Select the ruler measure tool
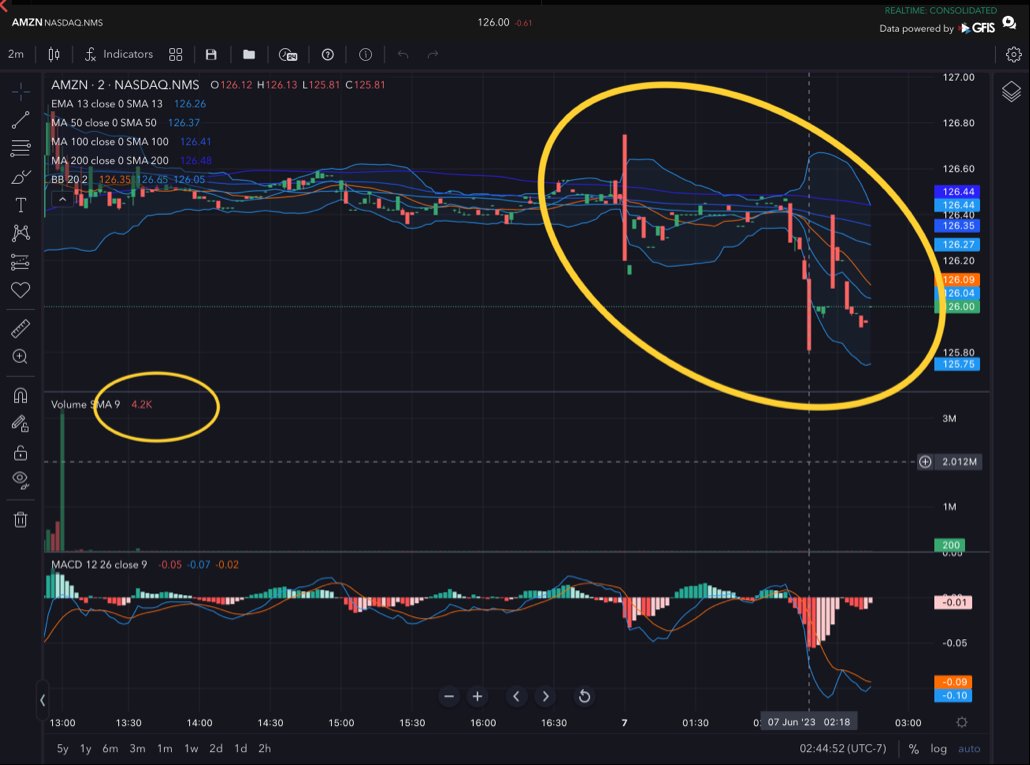This screenshot has width=1030, height=765. [x=20, y=328]
